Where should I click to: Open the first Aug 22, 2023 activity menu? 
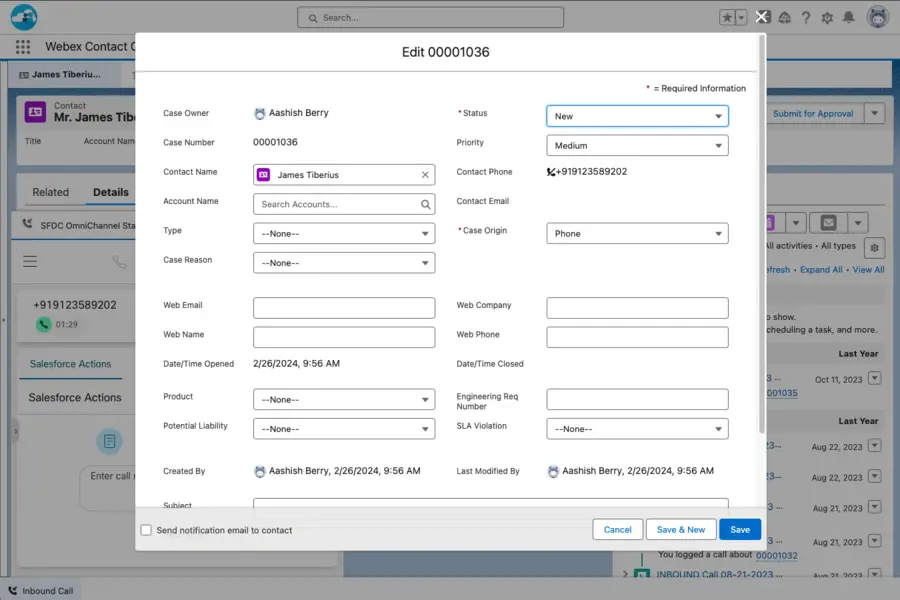[x=874, y=446]
